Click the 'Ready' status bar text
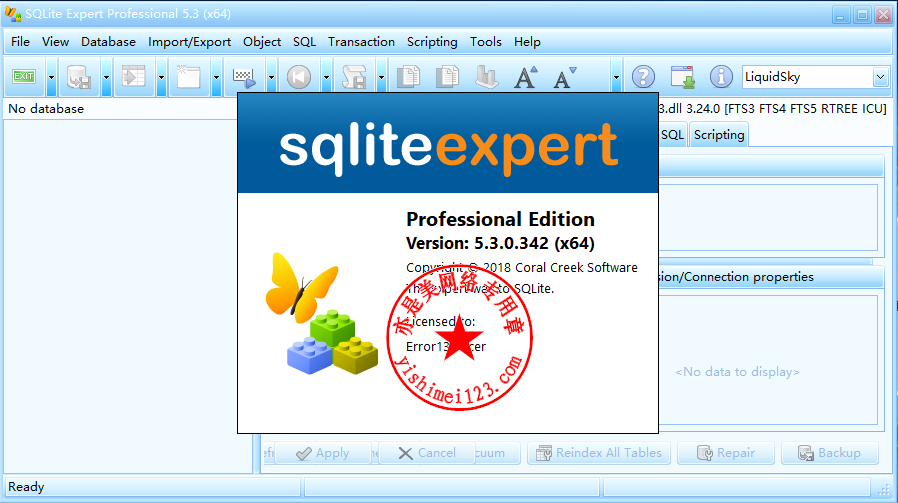 point(26,487)
